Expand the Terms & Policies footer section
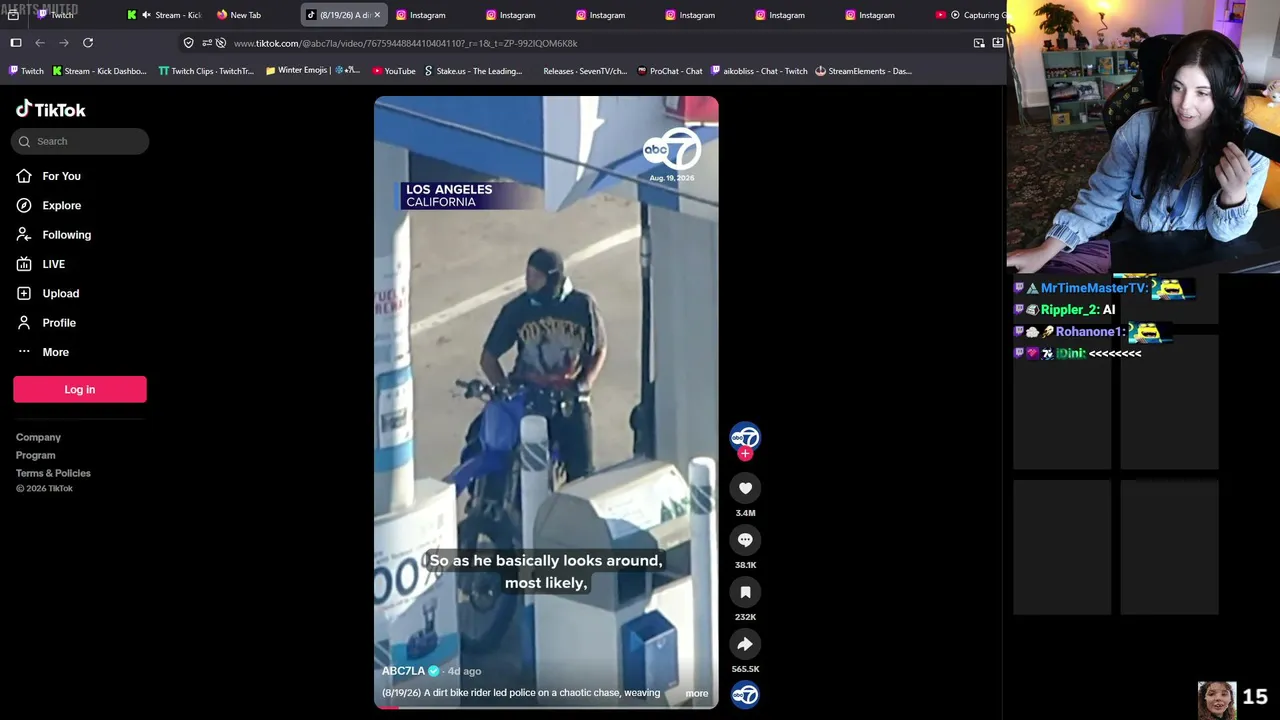The height and width of the screenshot is (720, 1280). coord(53,473)
